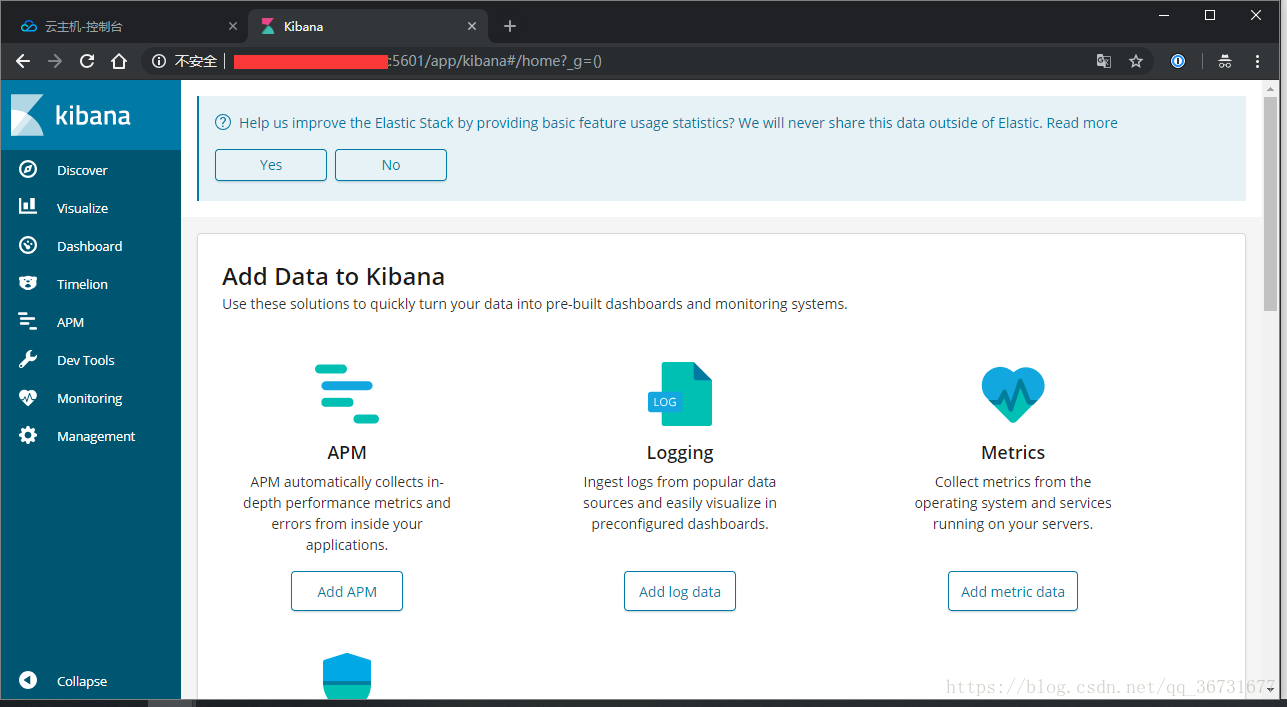Click the translate page icon
This screenshot has width=1287, height=707.
click(1104, 61)
